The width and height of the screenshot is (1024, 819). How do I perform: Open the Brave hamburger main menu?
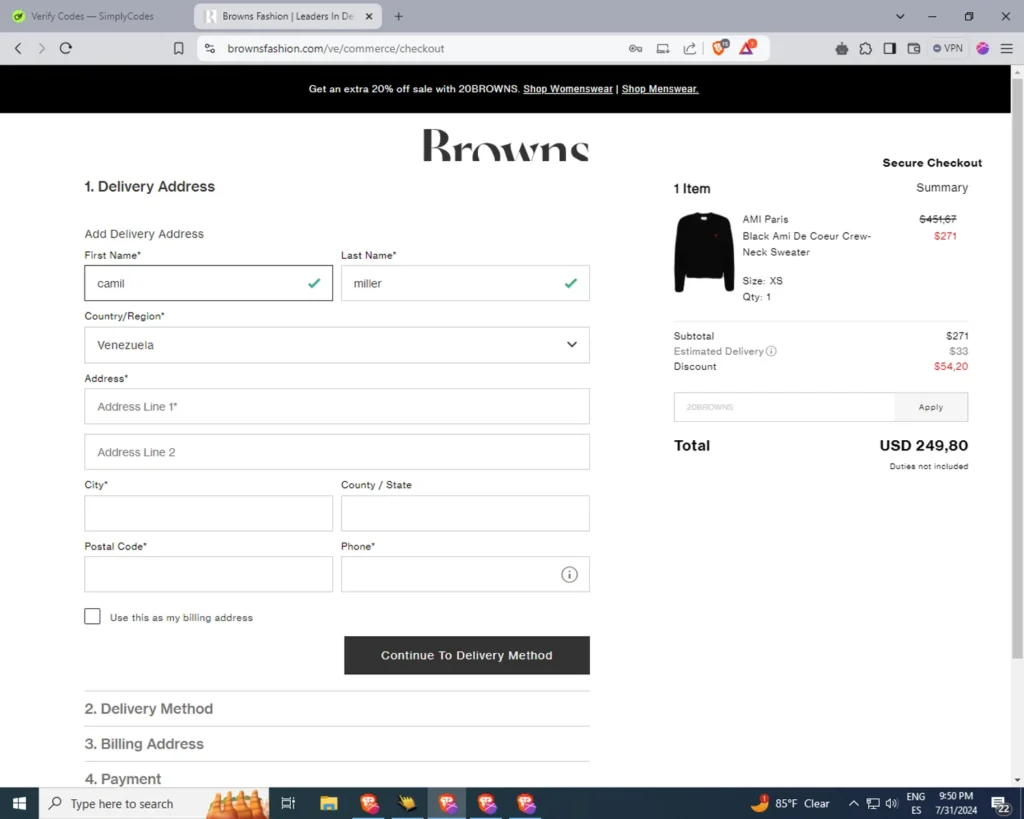point(1006,48)
